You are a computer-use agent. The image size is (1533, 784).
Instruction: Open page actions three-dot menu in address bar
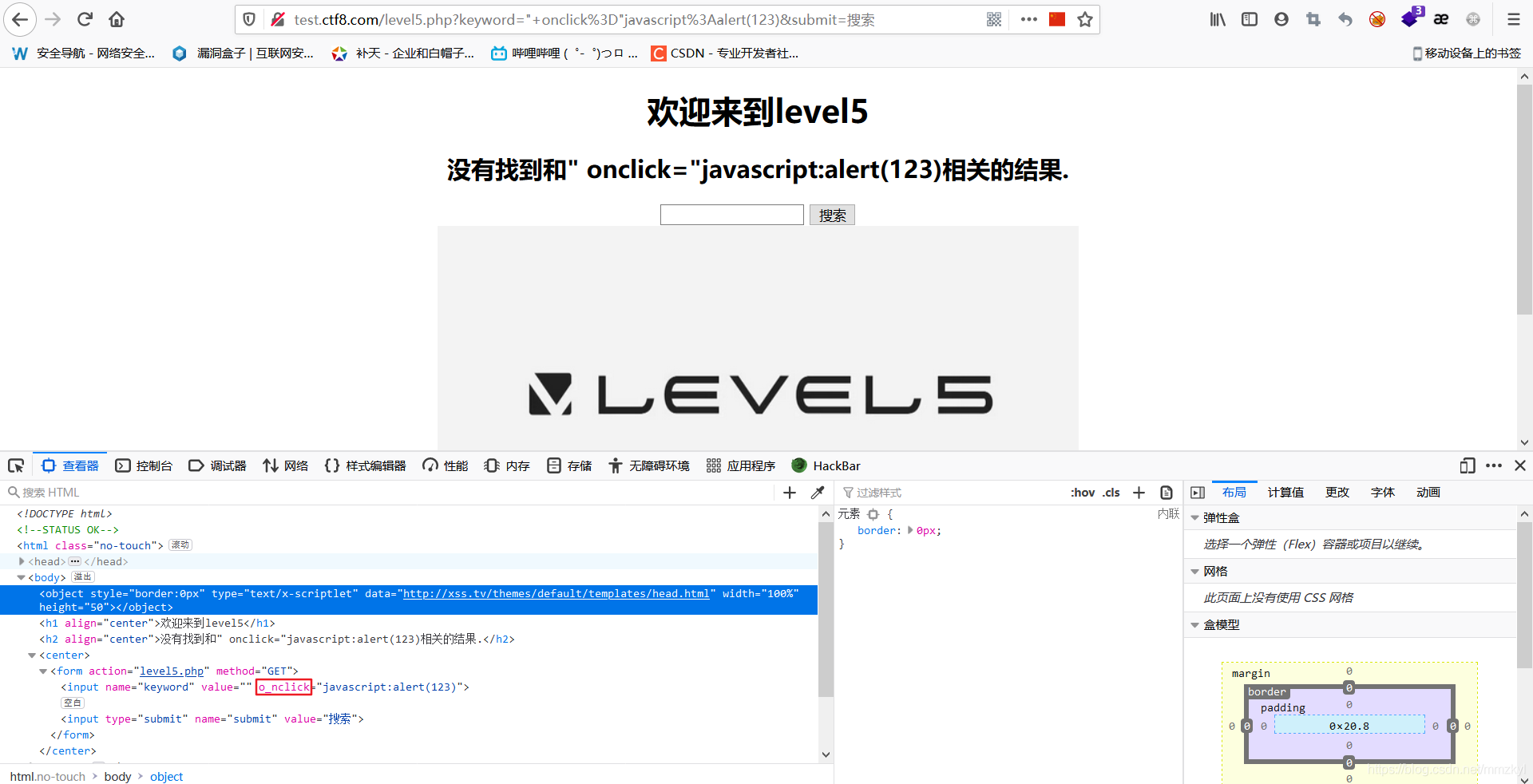pyautogui.click(x=1029, y=19)
